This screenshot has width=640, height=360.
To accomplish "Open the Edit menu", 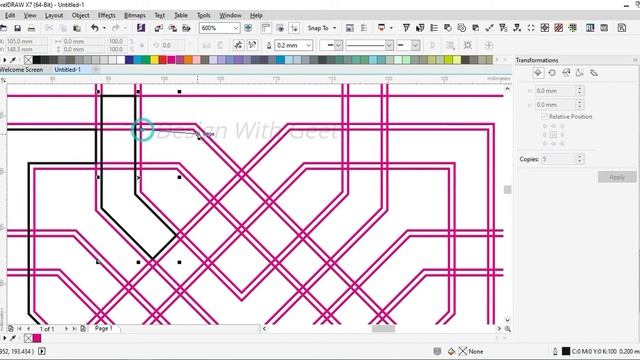I will 10,15.
